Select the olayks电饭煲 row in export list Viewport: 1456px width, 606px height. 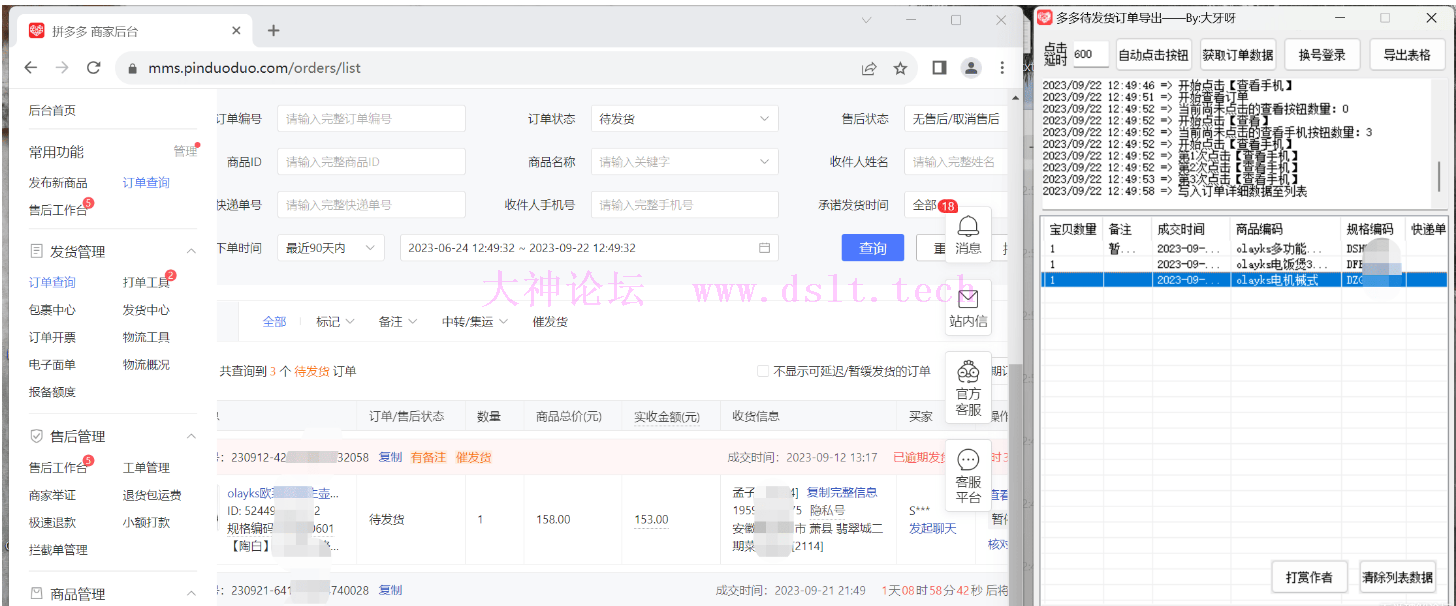[x=1243, y=264]
